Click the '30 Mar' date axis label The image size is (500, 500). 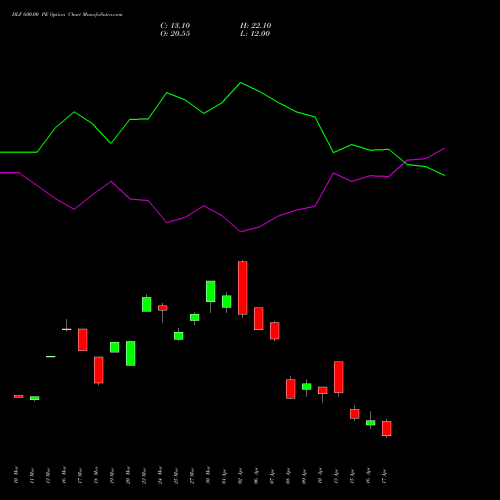coord(208,475)
